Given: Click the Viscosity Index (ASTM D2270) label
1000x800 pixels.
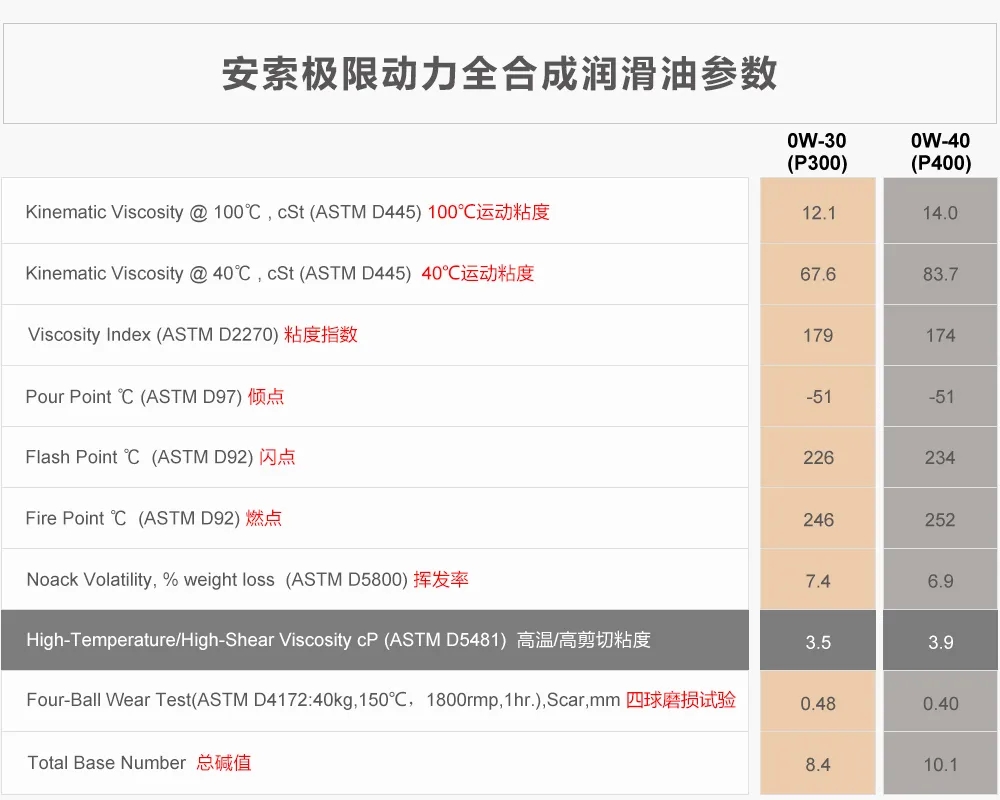Looking at the screenshot, I should [x=193, y=334].
